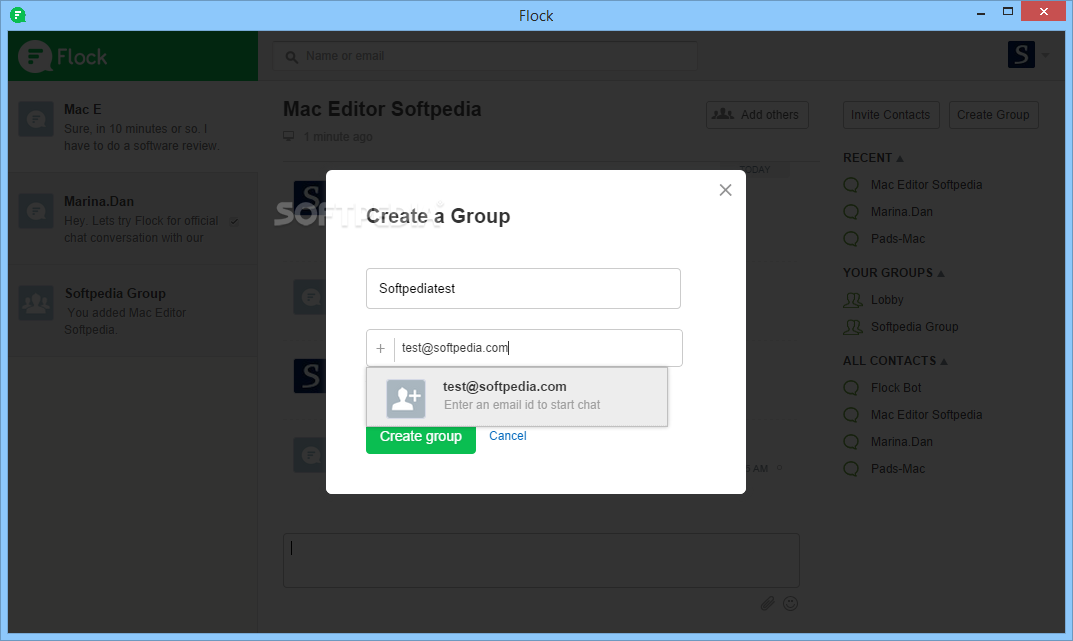The image size is (1073, 641).
Task: Open Softpedia Group conversation in chat list
Action: pyautogui.click(x=133, y=311)
